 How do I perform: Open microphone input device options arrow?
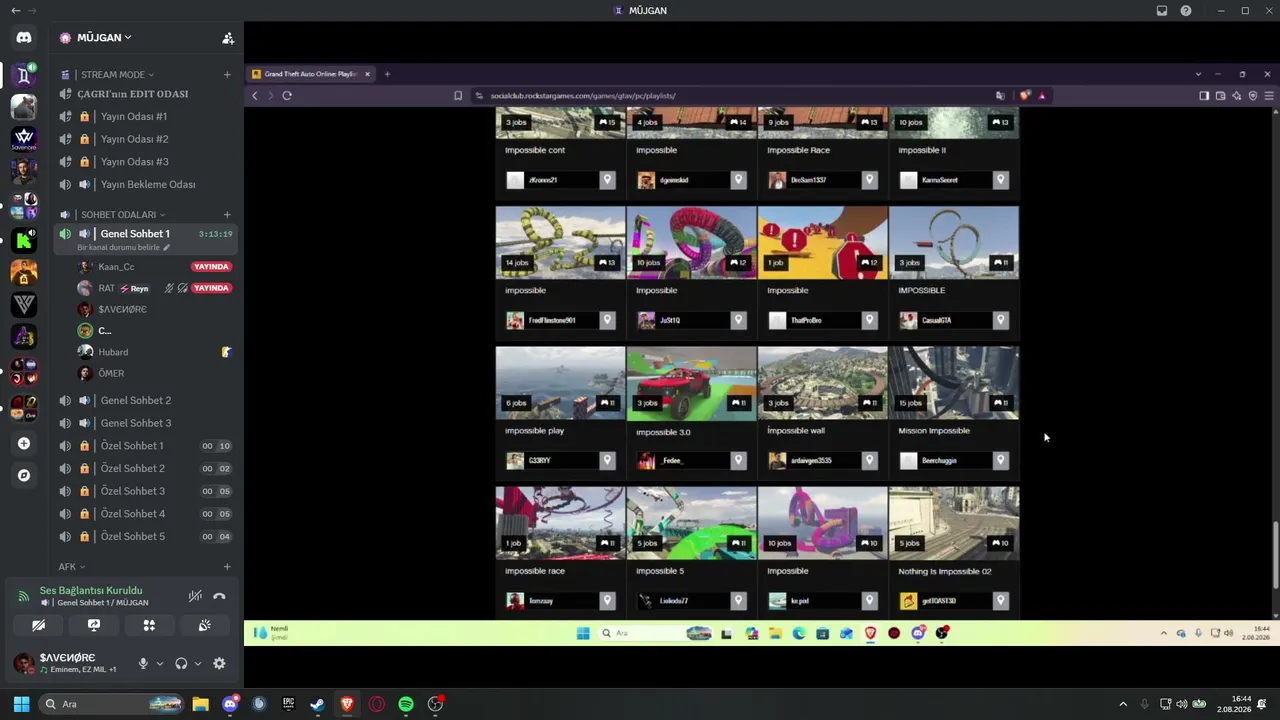pos(159,663)
